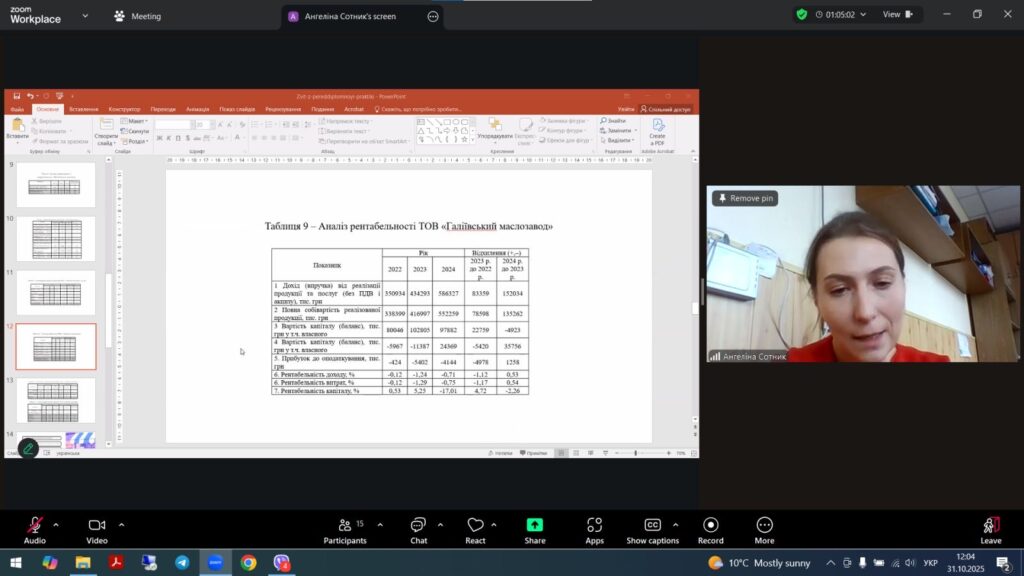Open the View dropdown at top right
1024x576 pixels.
coord(897,15)
